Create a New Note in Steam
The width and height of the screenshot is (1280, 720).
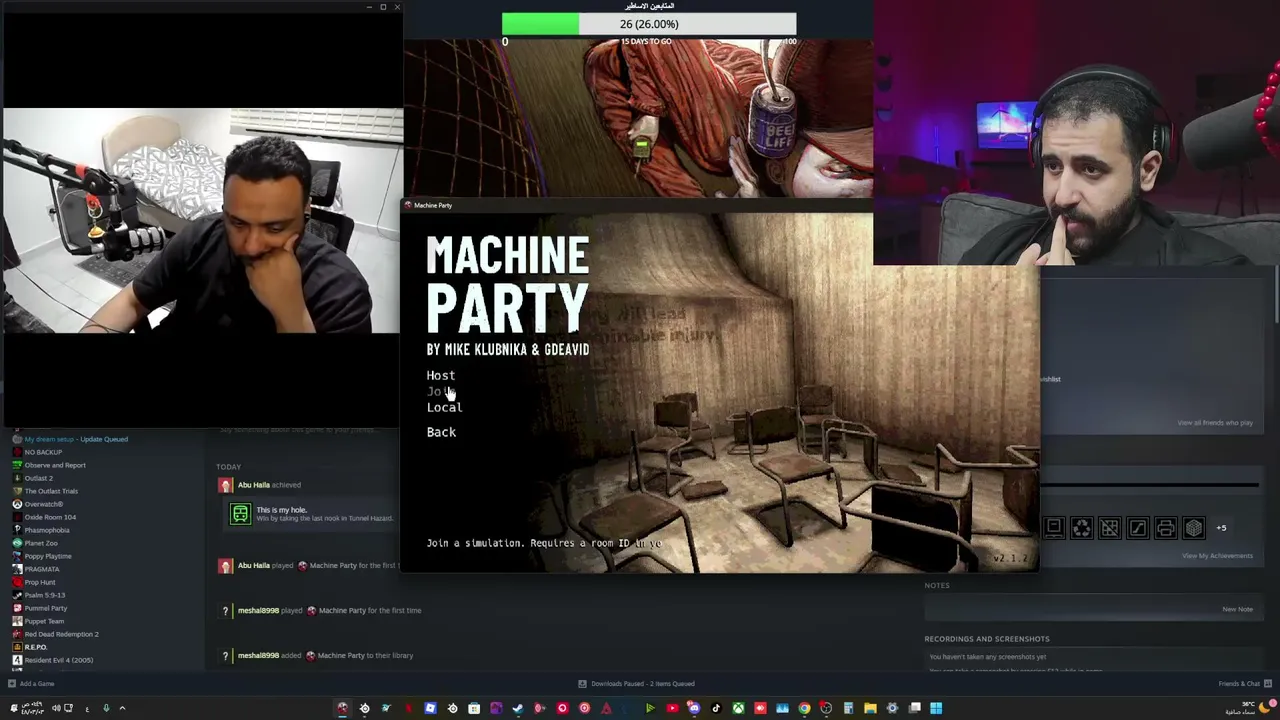point(1237,609)
